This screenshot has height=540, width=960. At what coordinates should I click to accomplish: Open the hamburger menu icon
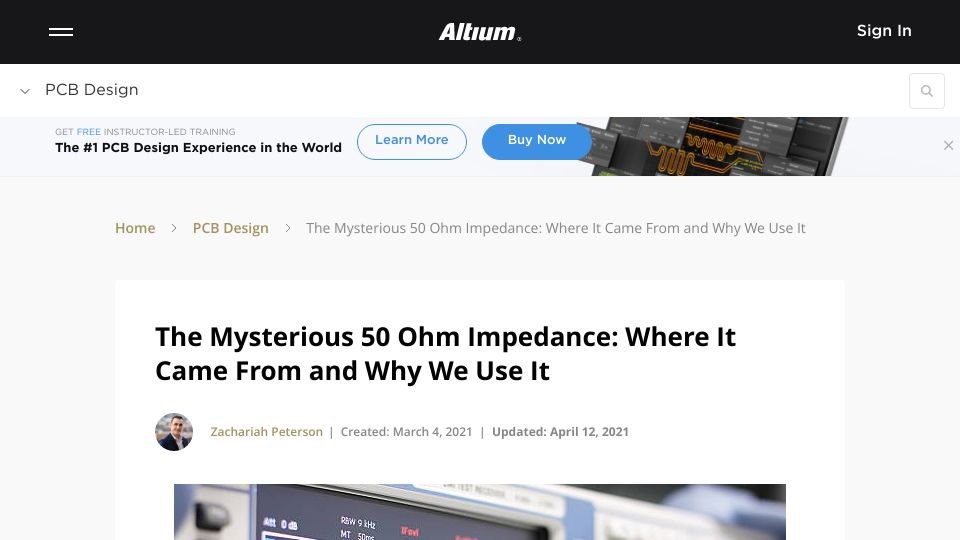(x=61, y=32)
